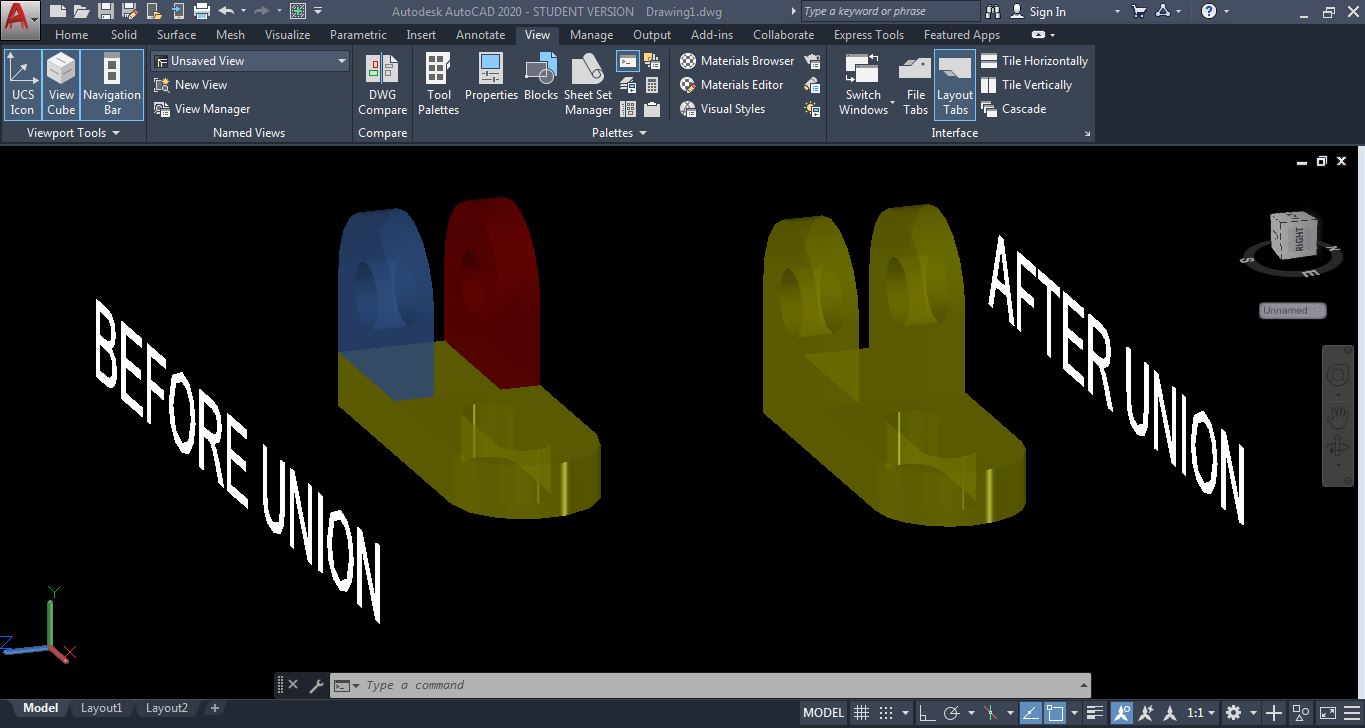Switch to the Solid ribbon tab
Image resolution: width=1365 pixels, height=728 pixels.
click(x=124, y=34)
